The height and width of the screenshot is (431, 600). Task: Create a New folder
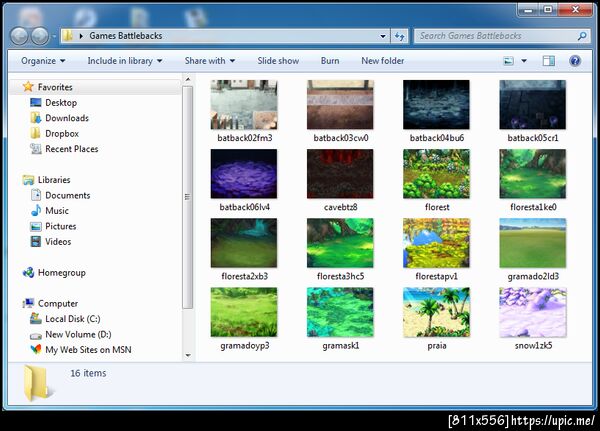383,61
